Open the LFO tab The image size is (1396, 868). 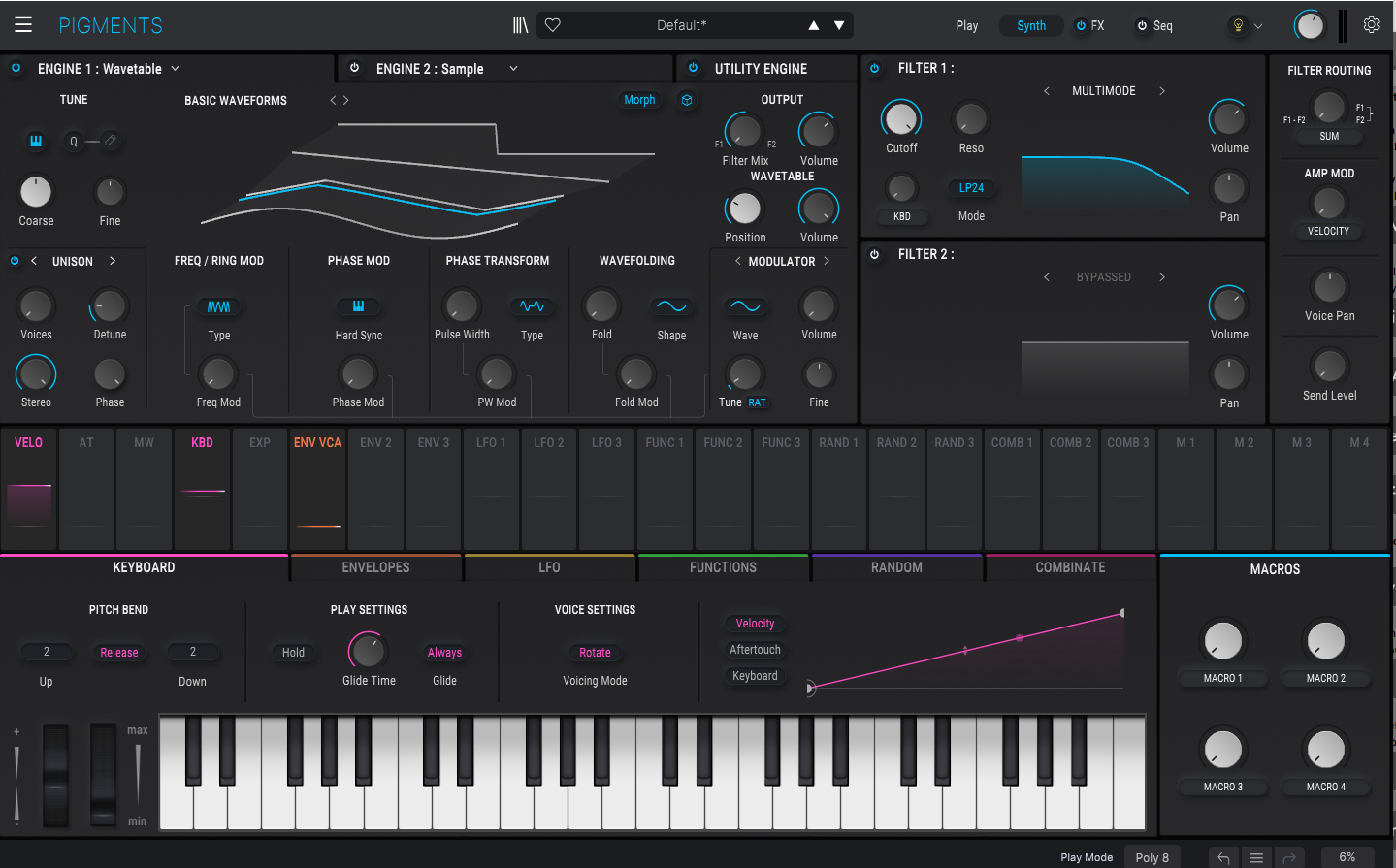[549, 567]
